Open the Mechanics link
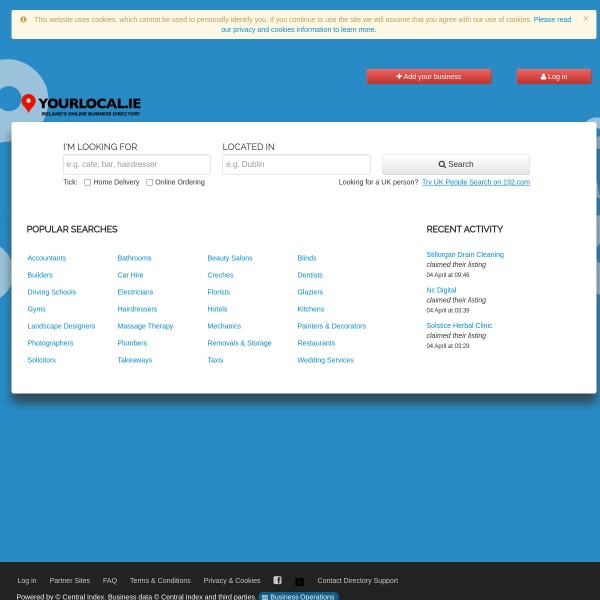Screen dimensions: 600x600 [x=224, y=326]
